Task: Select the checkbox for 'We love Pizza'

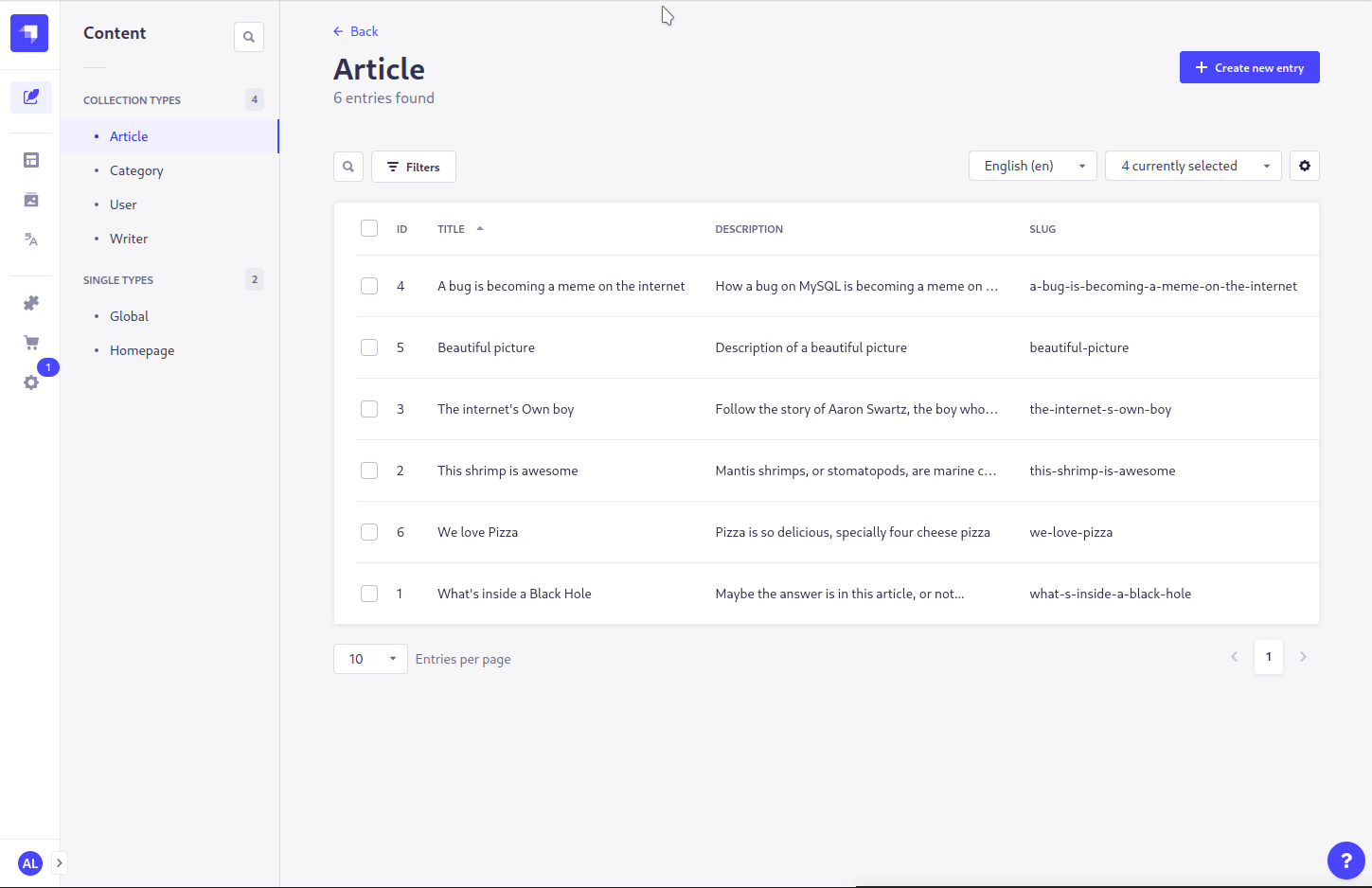Action: click(x=368, y=531)
